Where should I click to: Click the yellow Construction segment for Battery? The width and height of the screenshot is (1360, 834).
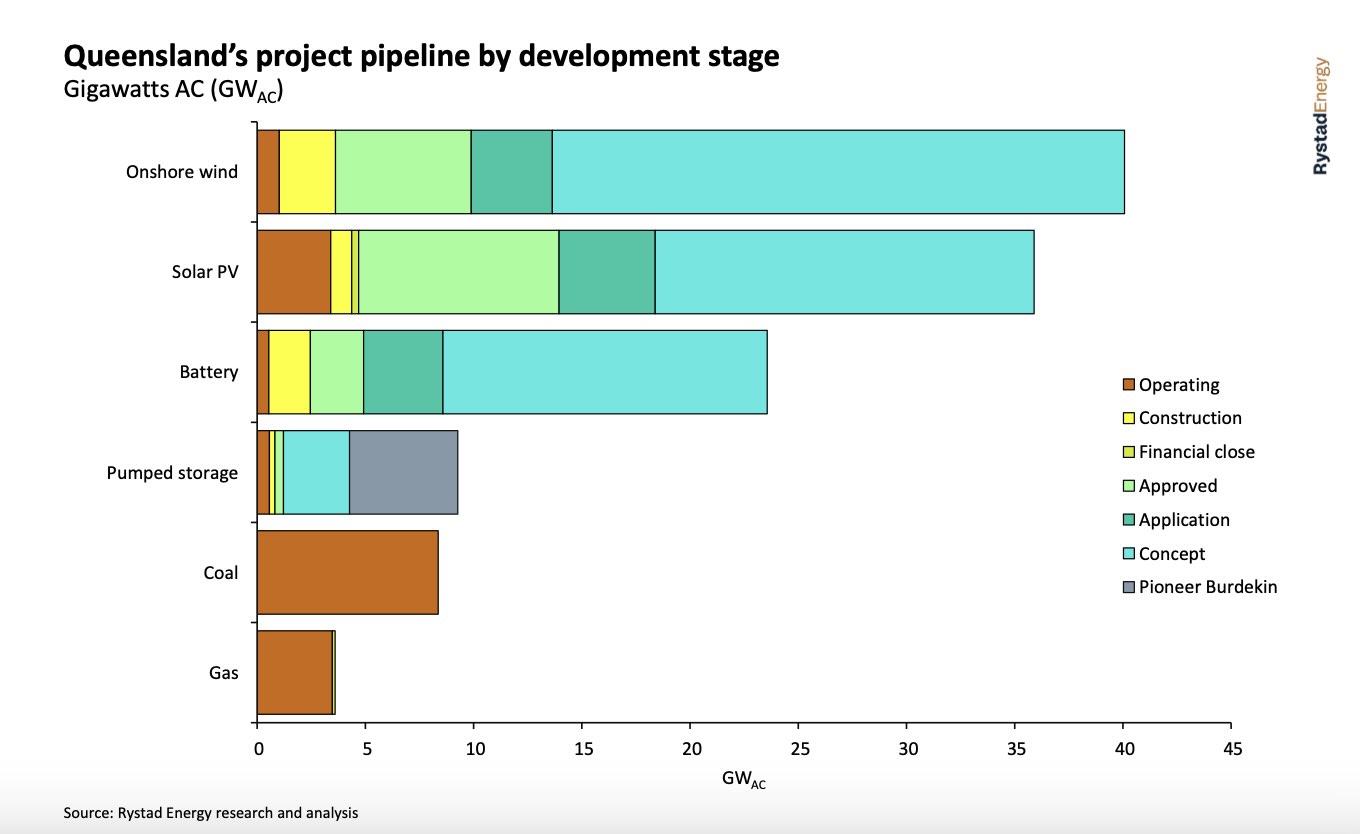[x=288, y=371]
